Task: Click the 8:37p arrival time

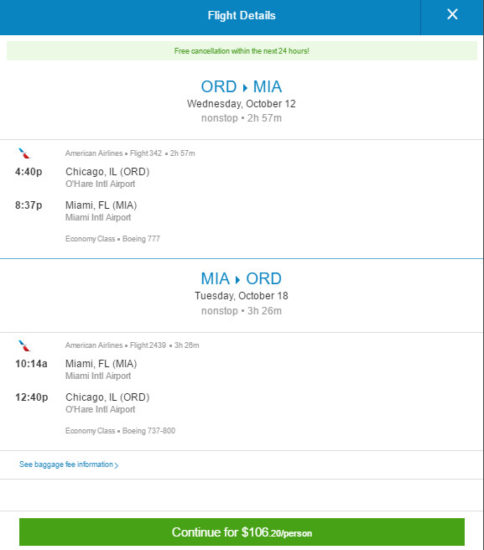Action: click(28, 205)
